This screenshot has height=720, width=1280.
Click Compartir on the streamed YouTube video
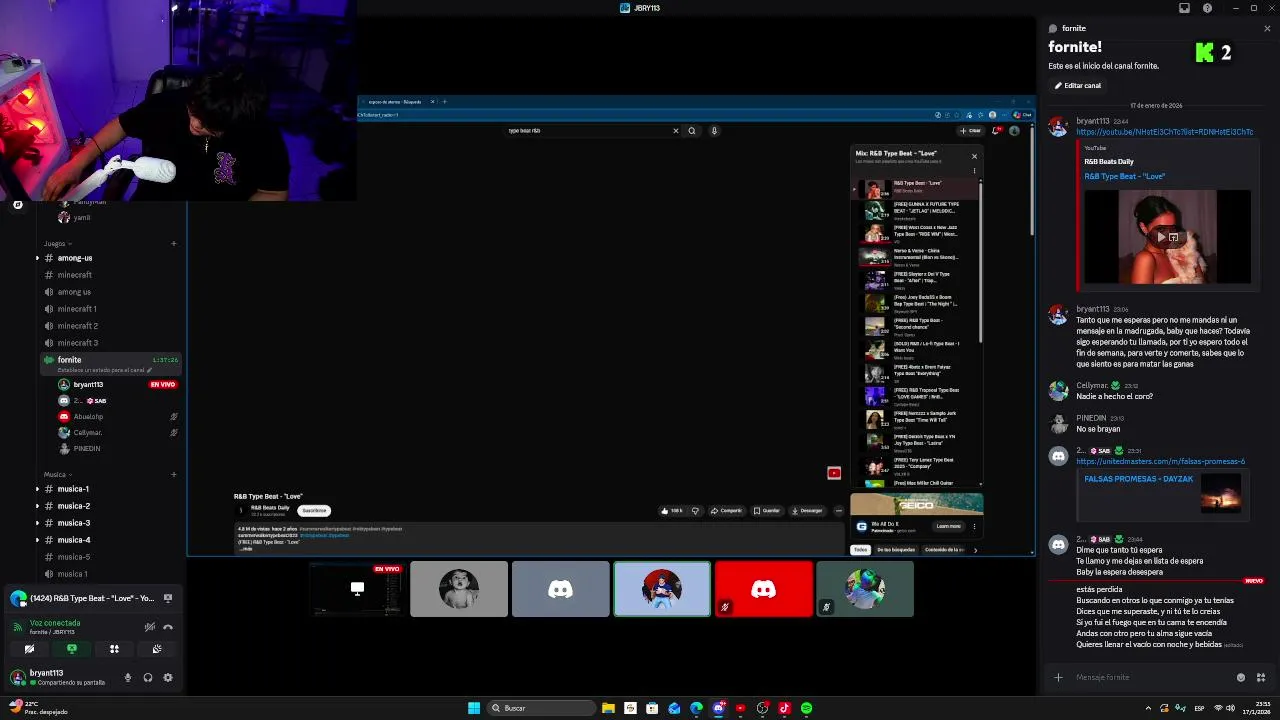click(x=726, y=510)
